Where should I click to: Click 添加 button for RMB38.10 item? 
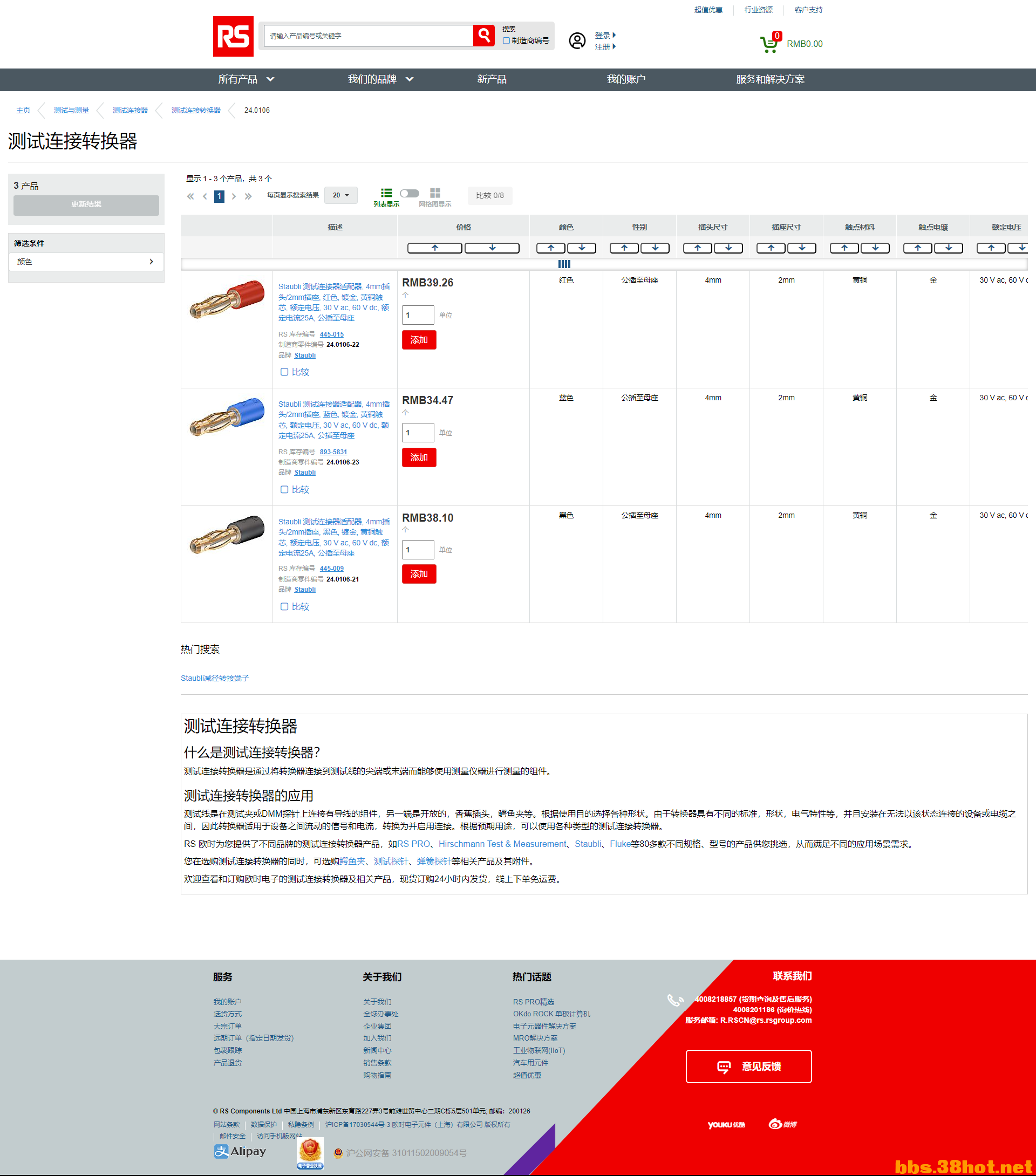419,574
